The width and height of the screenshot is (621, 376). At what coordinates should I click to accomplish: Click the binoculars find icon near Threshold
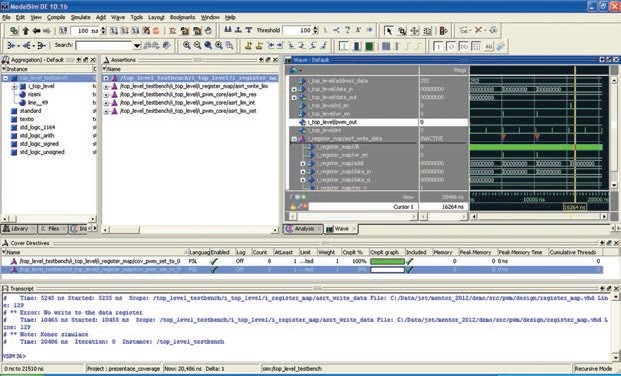[x=228, y=30]
